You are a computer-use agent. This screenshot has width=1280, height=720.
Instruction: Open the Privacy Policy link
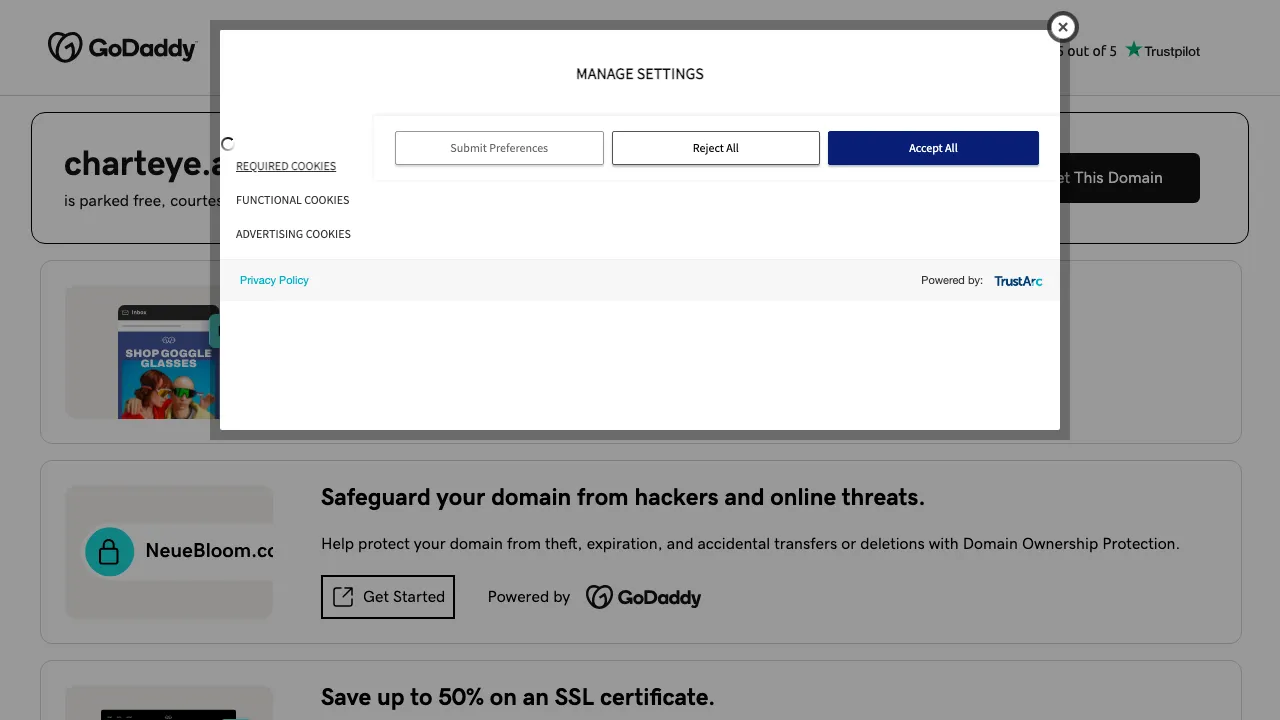point(274,280)
